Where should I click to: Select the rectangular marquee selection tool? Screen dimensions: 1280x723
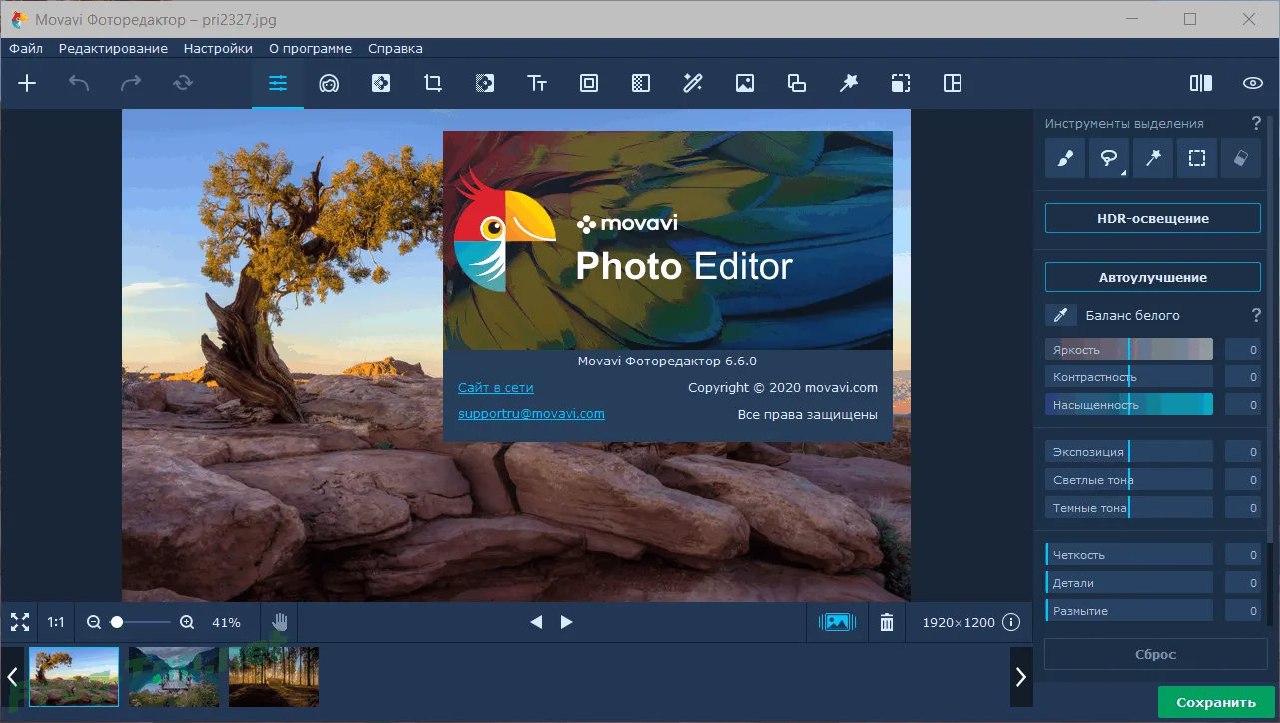click(x=1197, y=158)
